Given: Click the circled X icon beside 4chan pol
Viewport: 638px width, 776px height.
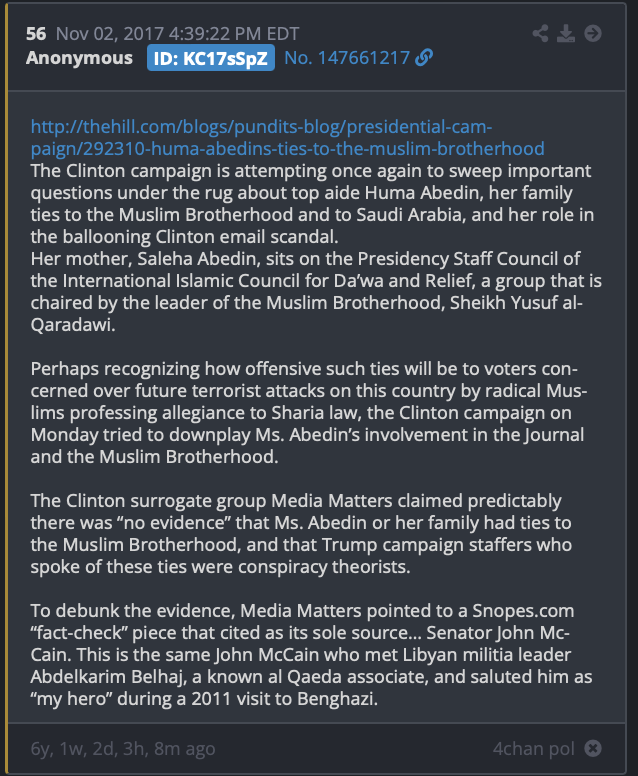Looking at the screenshot, I should [x=593, y=748].
